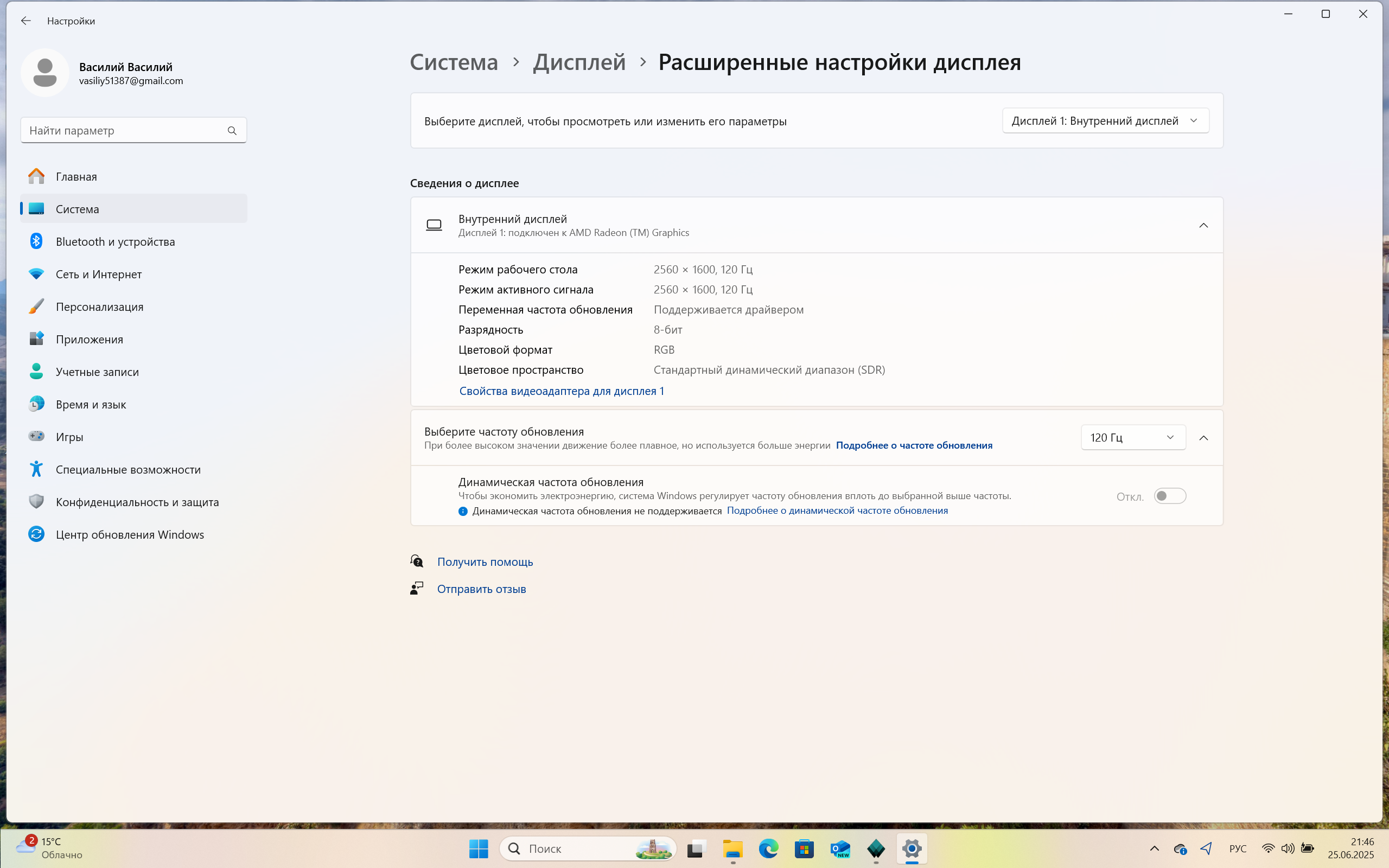Open the Дисплей 1: Внутренний дисплей dropdown

click(x=1105, y=120)
